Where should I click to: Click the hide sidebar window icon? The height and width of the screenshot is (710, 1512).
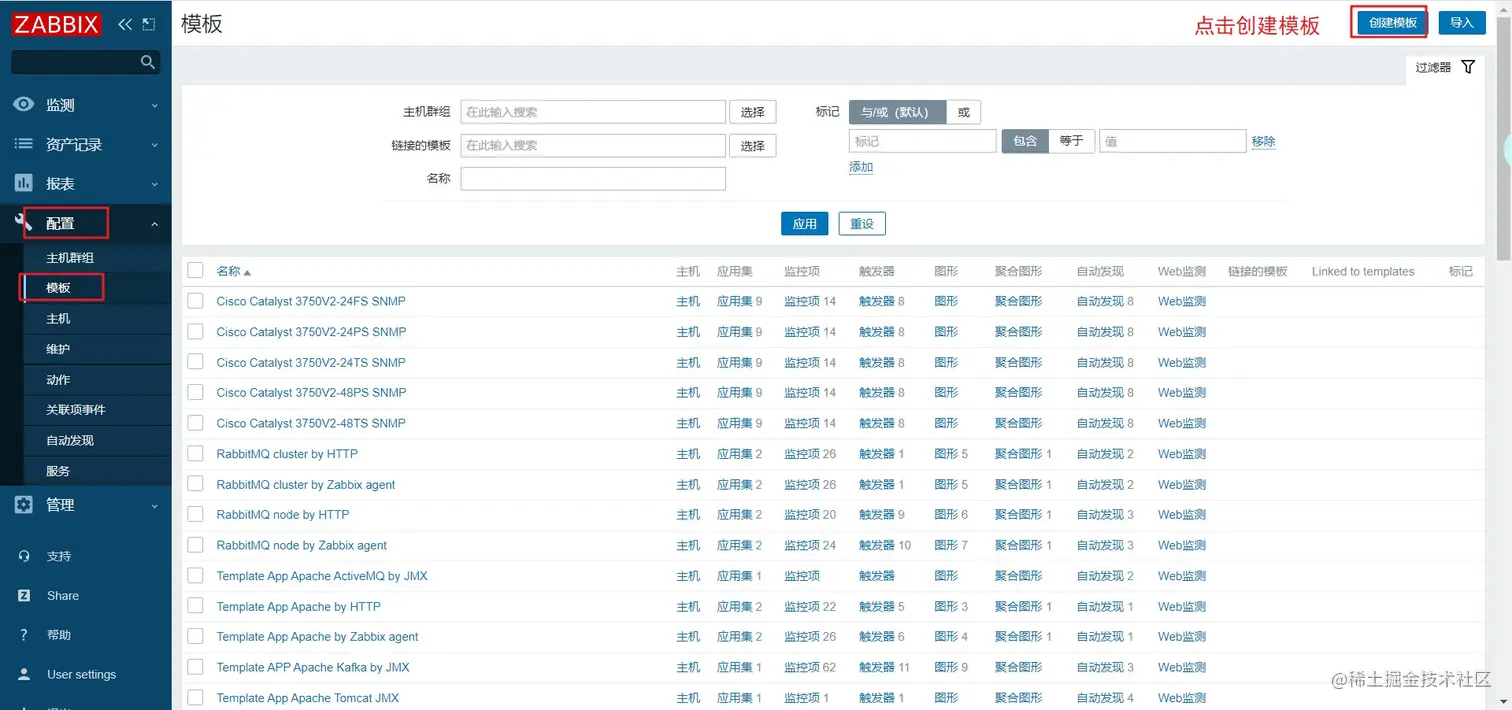click(x=148, y=24)
